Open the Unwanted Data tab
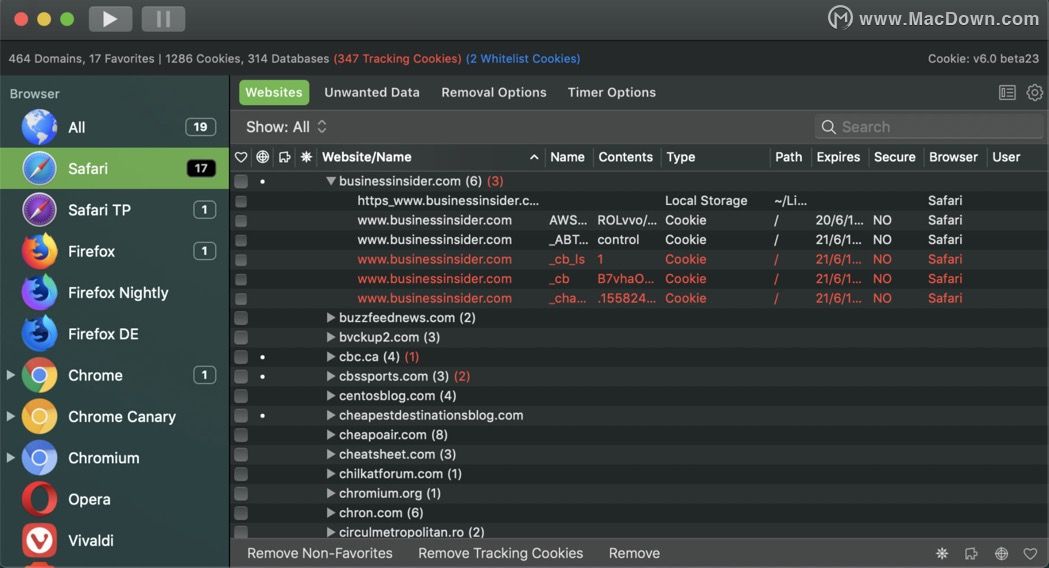 pyautogui.click(x=372, y=92)
